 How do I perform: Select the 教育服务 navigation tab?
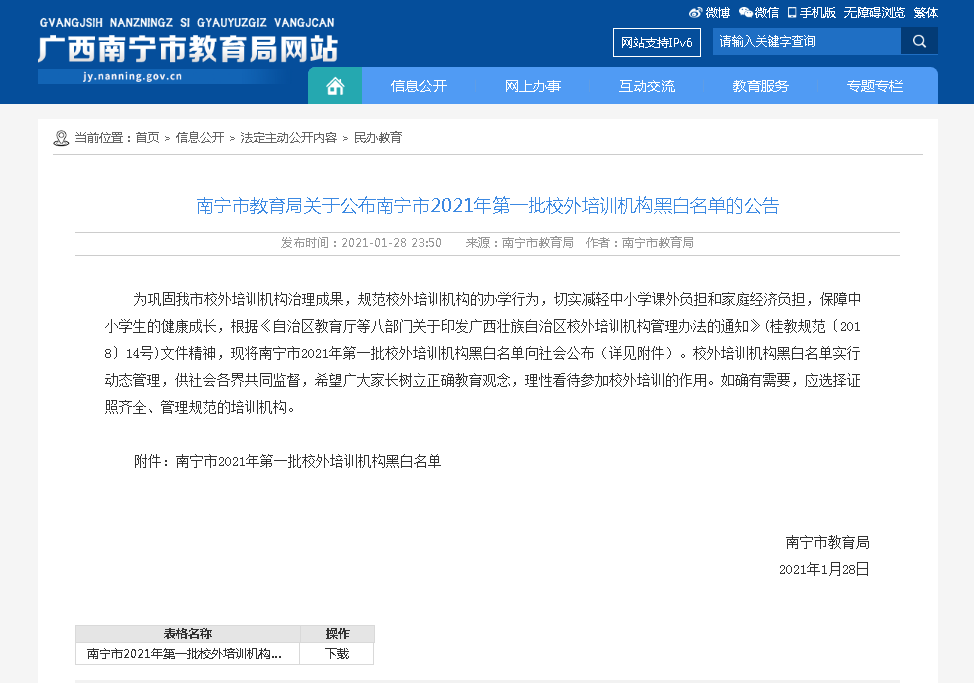760,85
